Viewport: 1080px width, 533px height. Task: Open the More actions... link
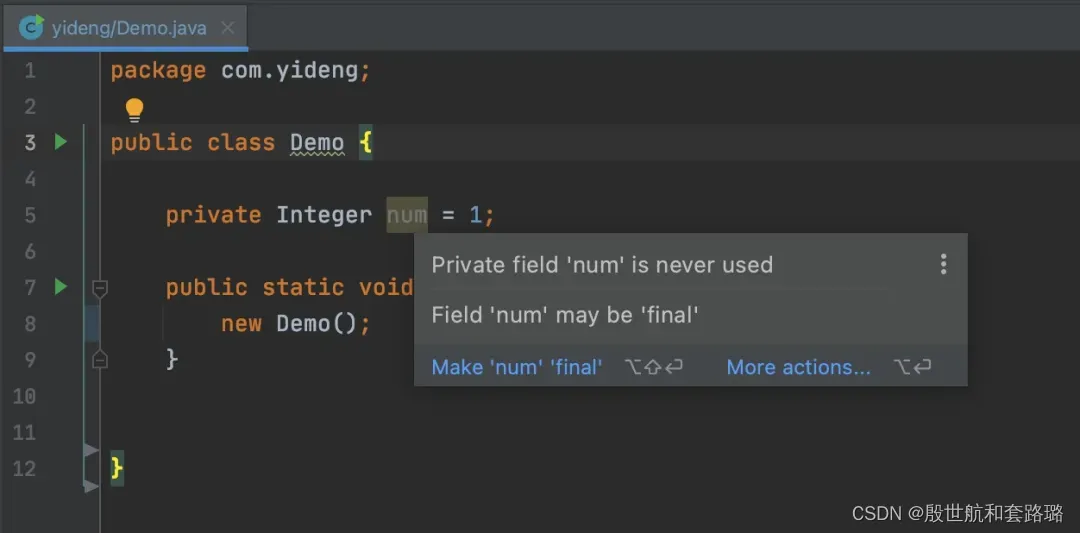(x=798, y=367)
